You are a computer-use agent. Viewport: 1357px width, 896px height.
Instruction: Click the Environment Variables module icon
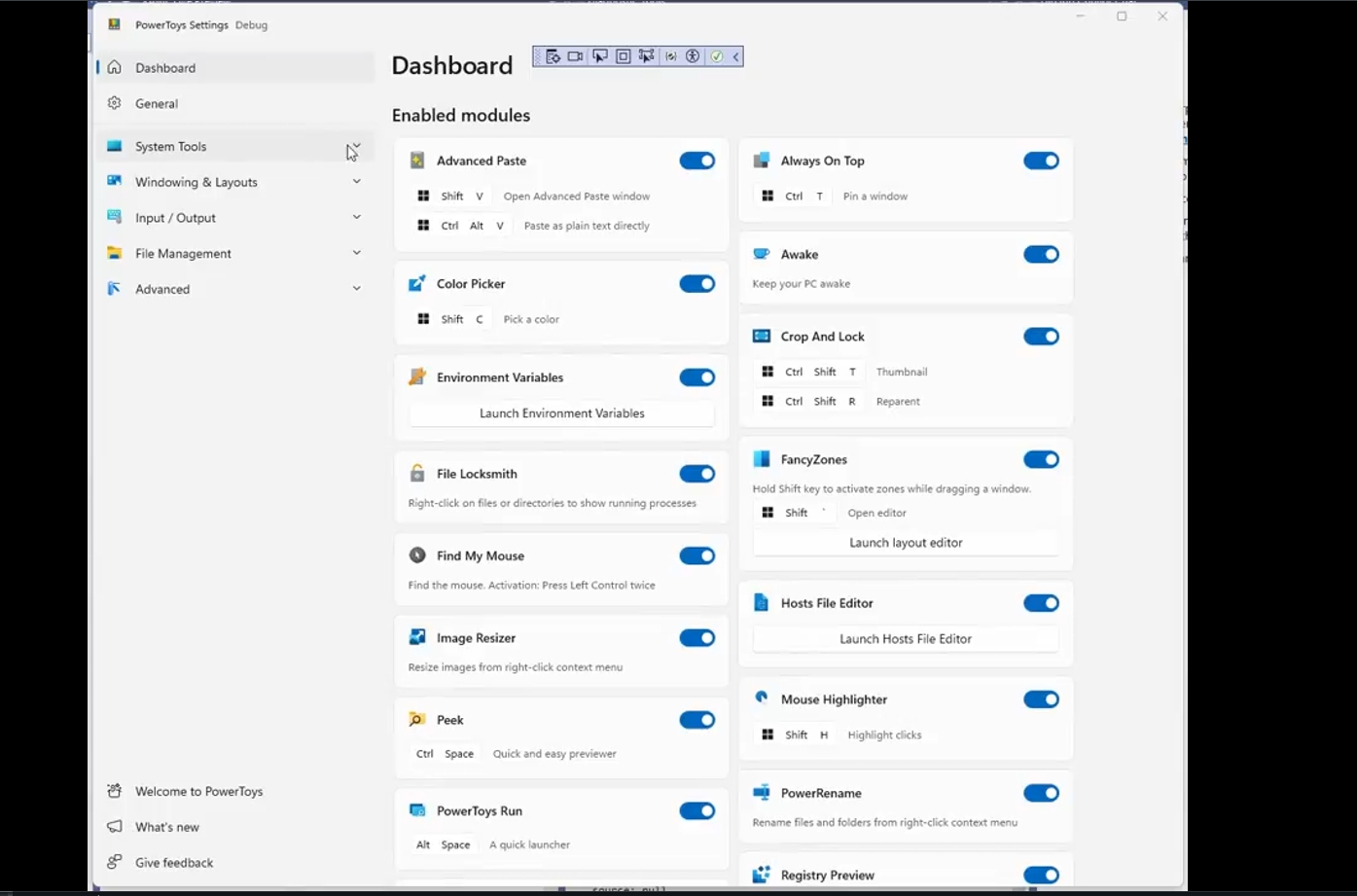[x=417, y=377]
